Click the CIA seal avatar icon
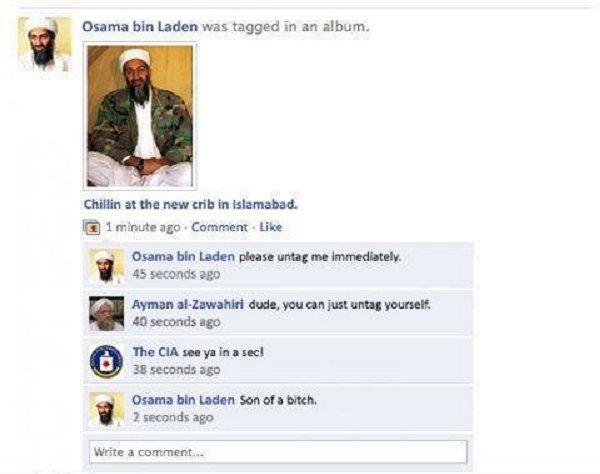Viewport: 600px width, 474px height. coord(106,361)
